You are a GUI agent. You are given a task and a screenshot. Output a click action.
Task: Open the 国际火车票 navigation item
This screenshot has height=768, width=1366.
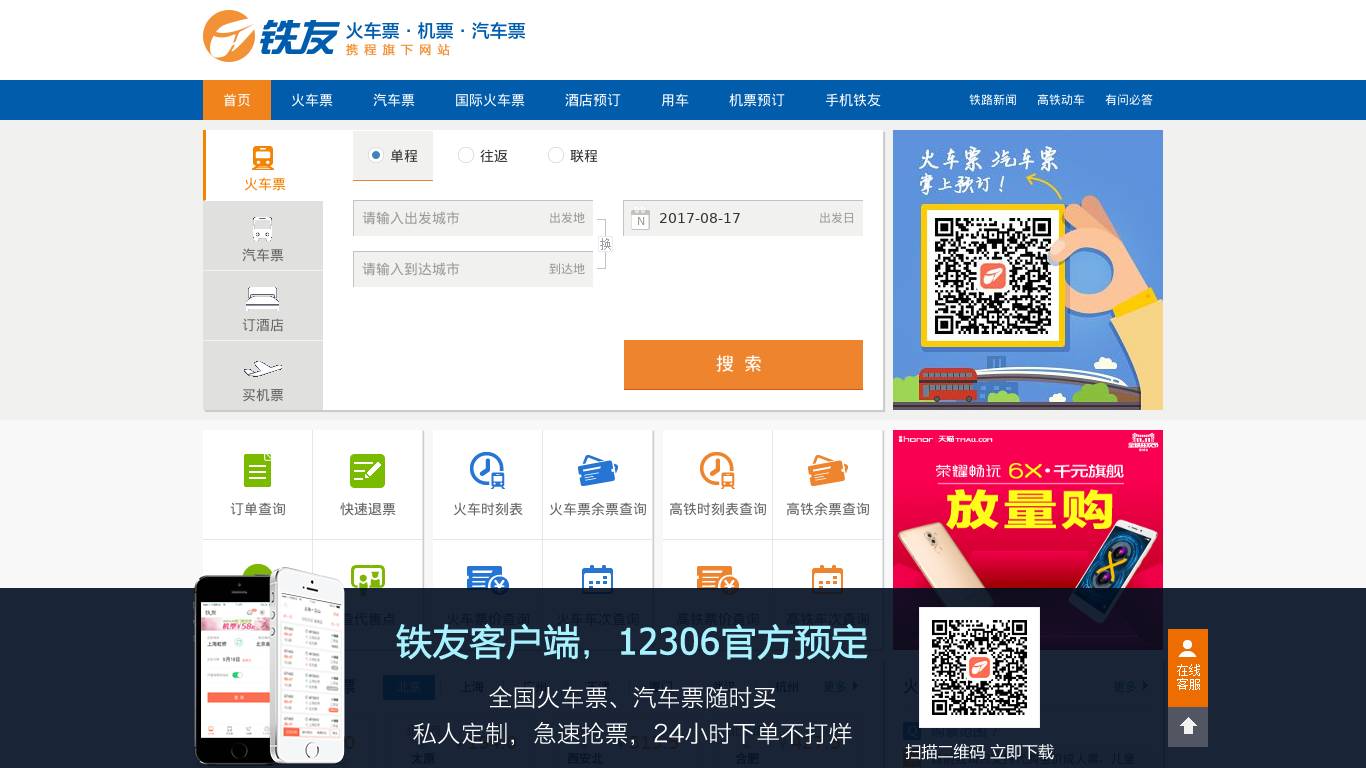point(490,100)
